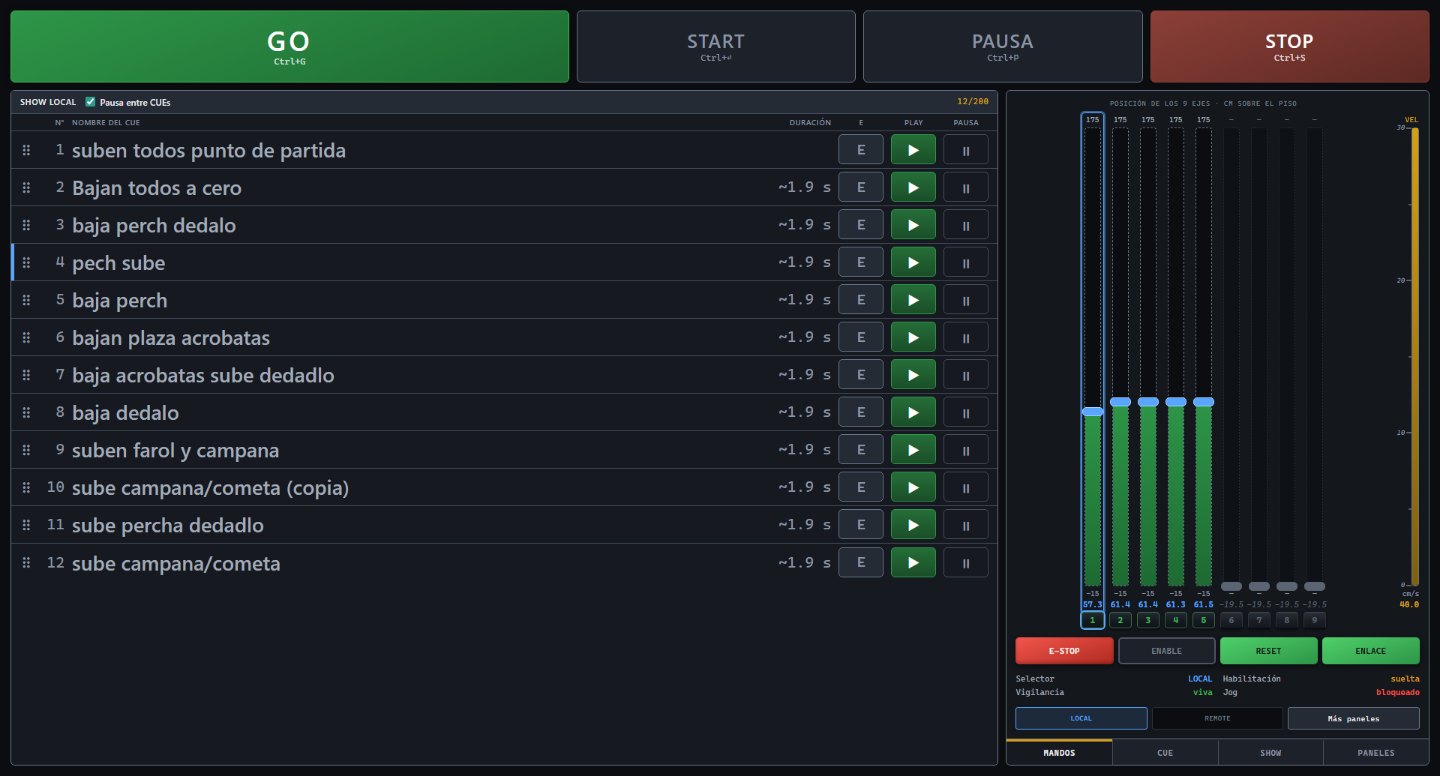Hit the E-STOP button
This screenshot has width=1440, height=776.
click(x=1064, y=651)
